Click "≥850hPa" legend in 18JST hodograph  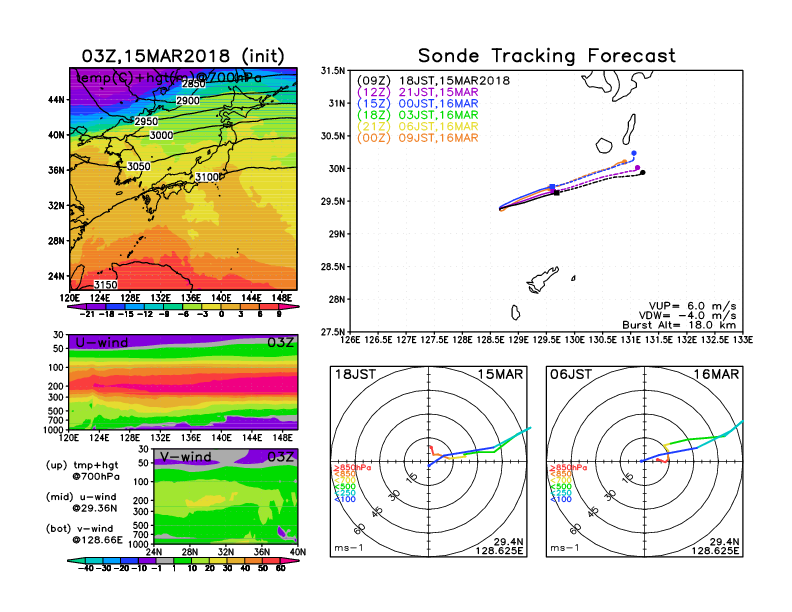[x=352, y=468]
